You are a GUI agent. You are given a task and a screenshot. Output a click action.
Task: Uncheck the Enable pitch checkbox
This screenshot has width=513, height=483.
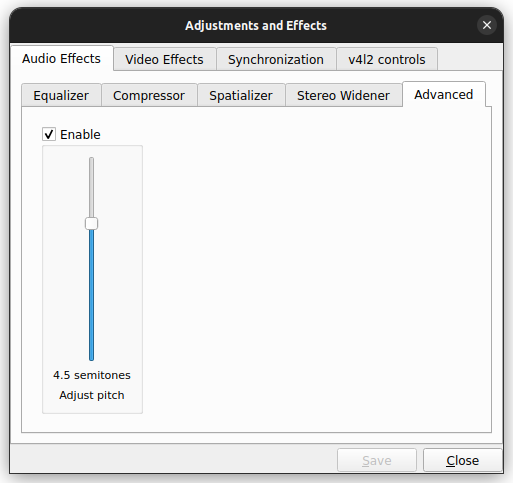pos(49,134)
